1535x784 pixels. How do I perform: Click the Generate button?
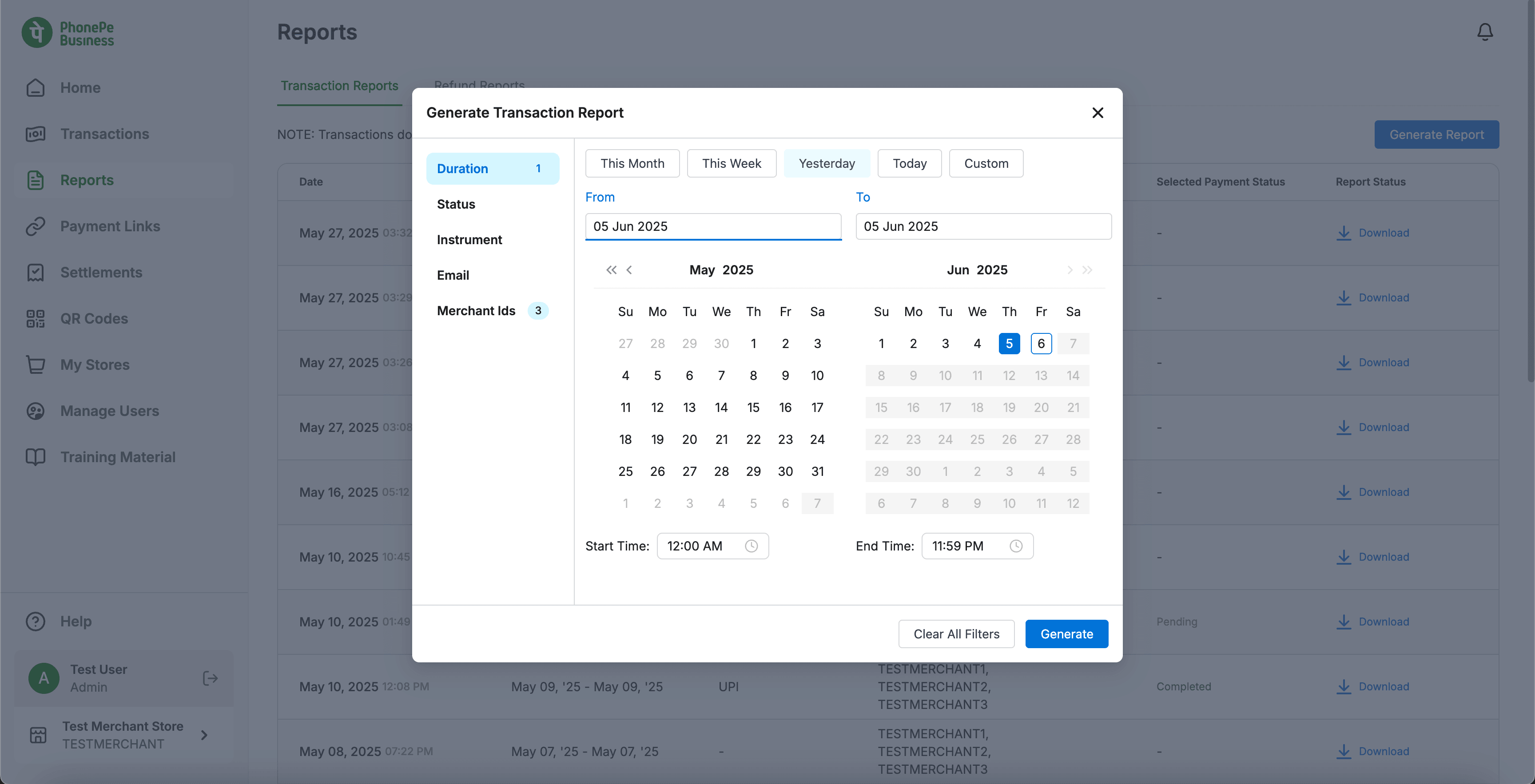click(x=1066, y=634)
